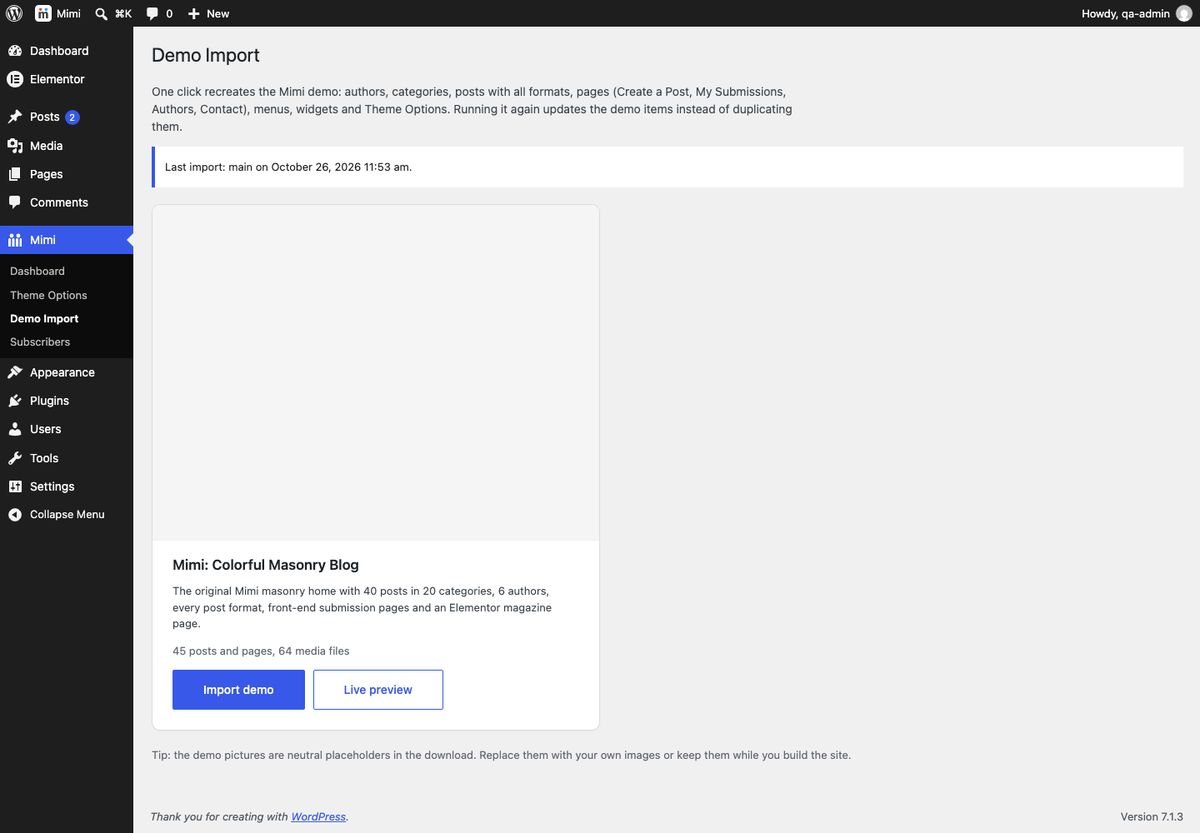
Task: Open the Posts menu label
Action: point(45,117)
